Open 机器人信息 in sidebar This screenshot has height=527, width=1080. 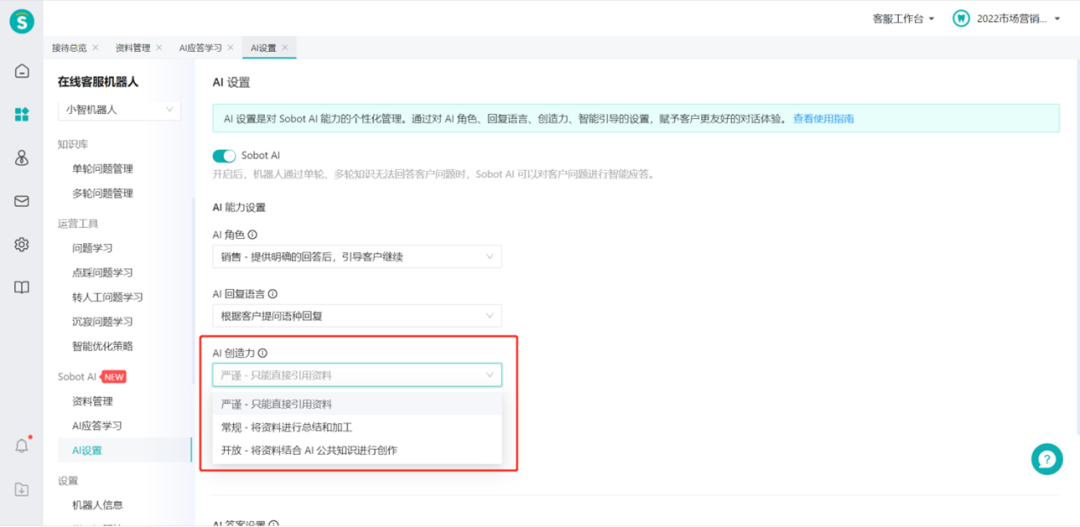coord(98,505)
